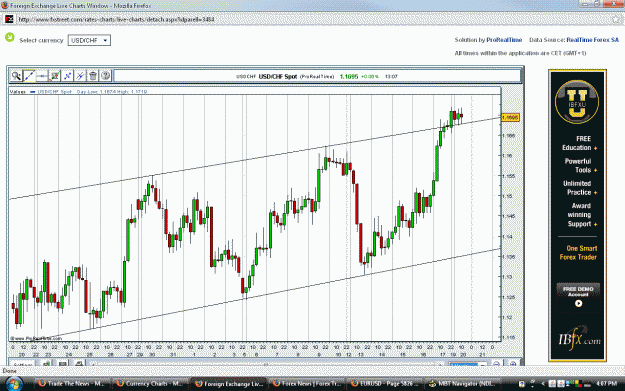The width and height of the screenshot is (625, 391).
Task: Click the trash can delete icon
Action: click(93, 76)
